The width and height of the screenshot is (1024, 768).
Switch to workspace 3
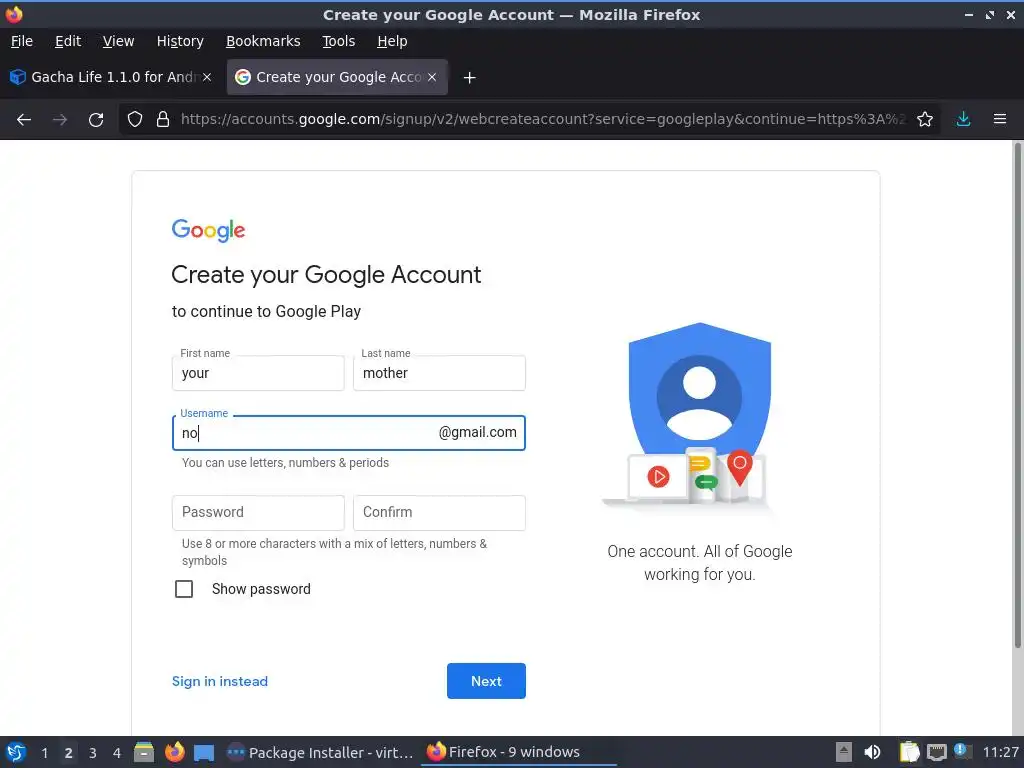pos(93,753)
